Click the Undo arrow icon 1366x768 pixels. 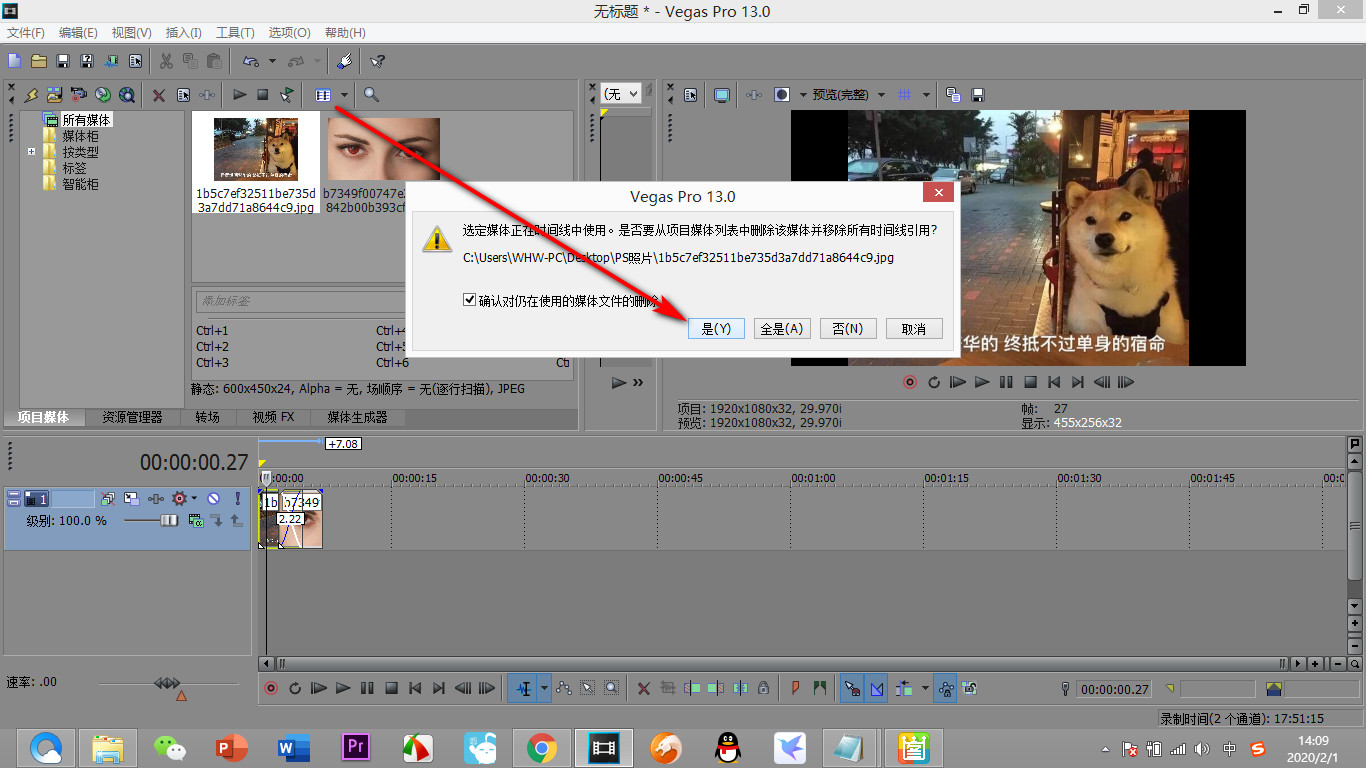coord(250,61)
